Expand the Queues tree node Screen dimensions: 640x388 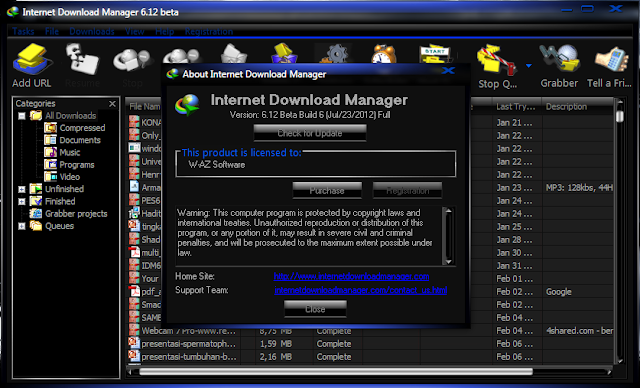click(22, 226)
